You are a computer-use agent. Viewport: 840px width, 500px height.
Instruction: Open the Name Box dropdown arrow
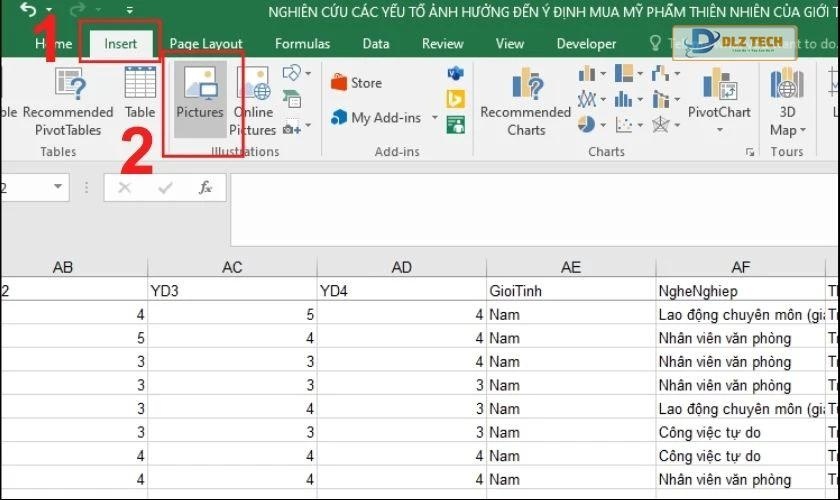58,187
